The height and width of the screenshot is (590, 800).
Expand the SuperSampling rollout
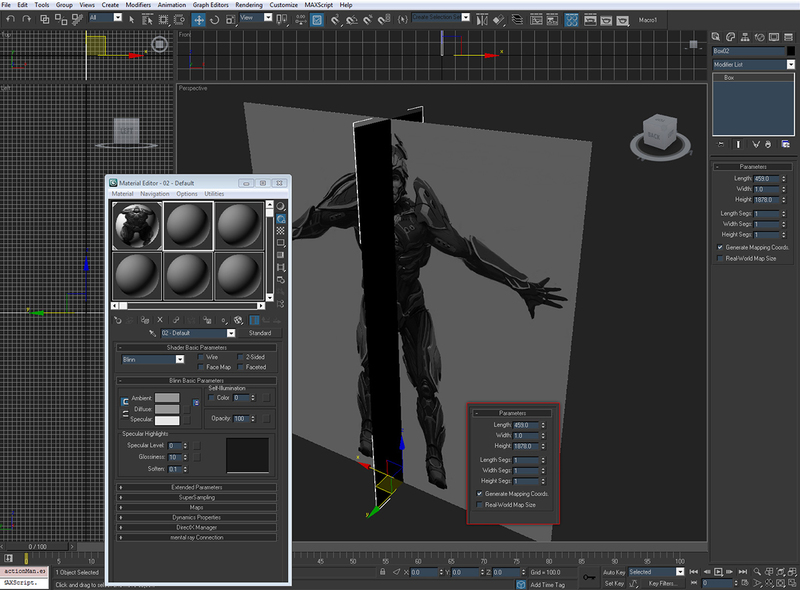(196, 497)
